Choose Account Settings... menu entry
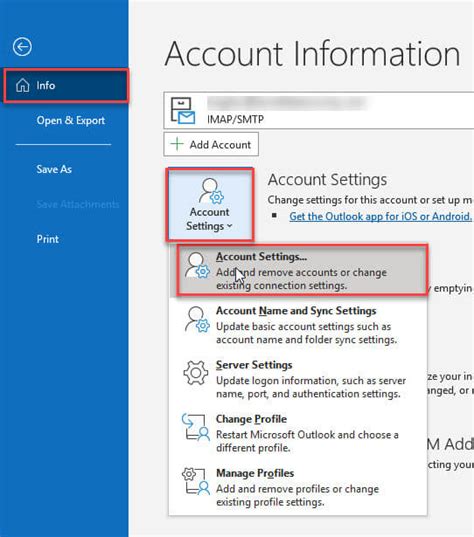The width and height of the screenshot is (474, 537). tap(299, 271)
